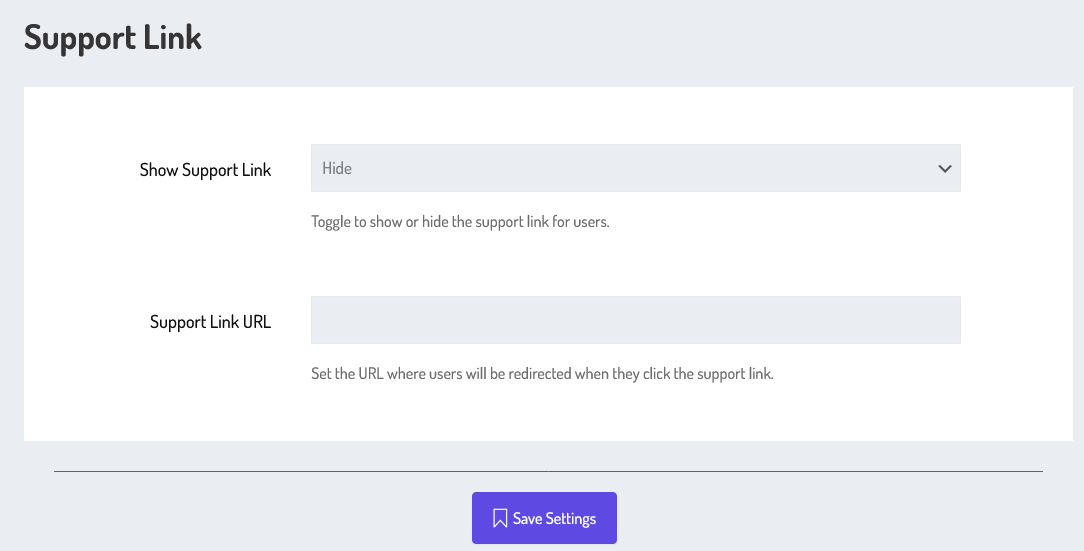Viewport: 1084px width, 551px height.
Task: Click the word 'Settings' on the purple button
Action: point(570,519)
